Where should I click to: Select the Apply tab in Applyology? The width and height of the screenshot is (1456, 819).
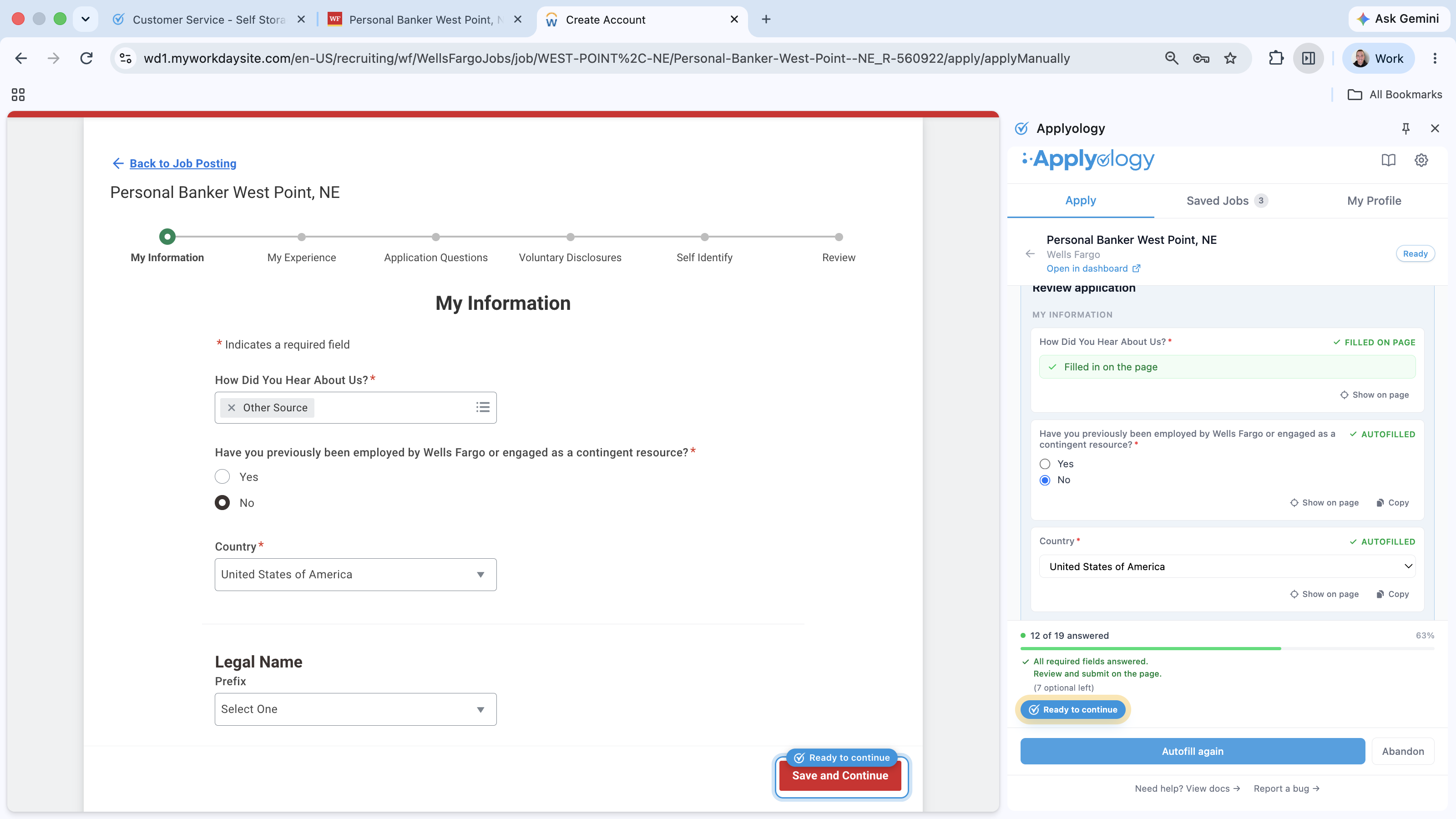[1080, 201]
